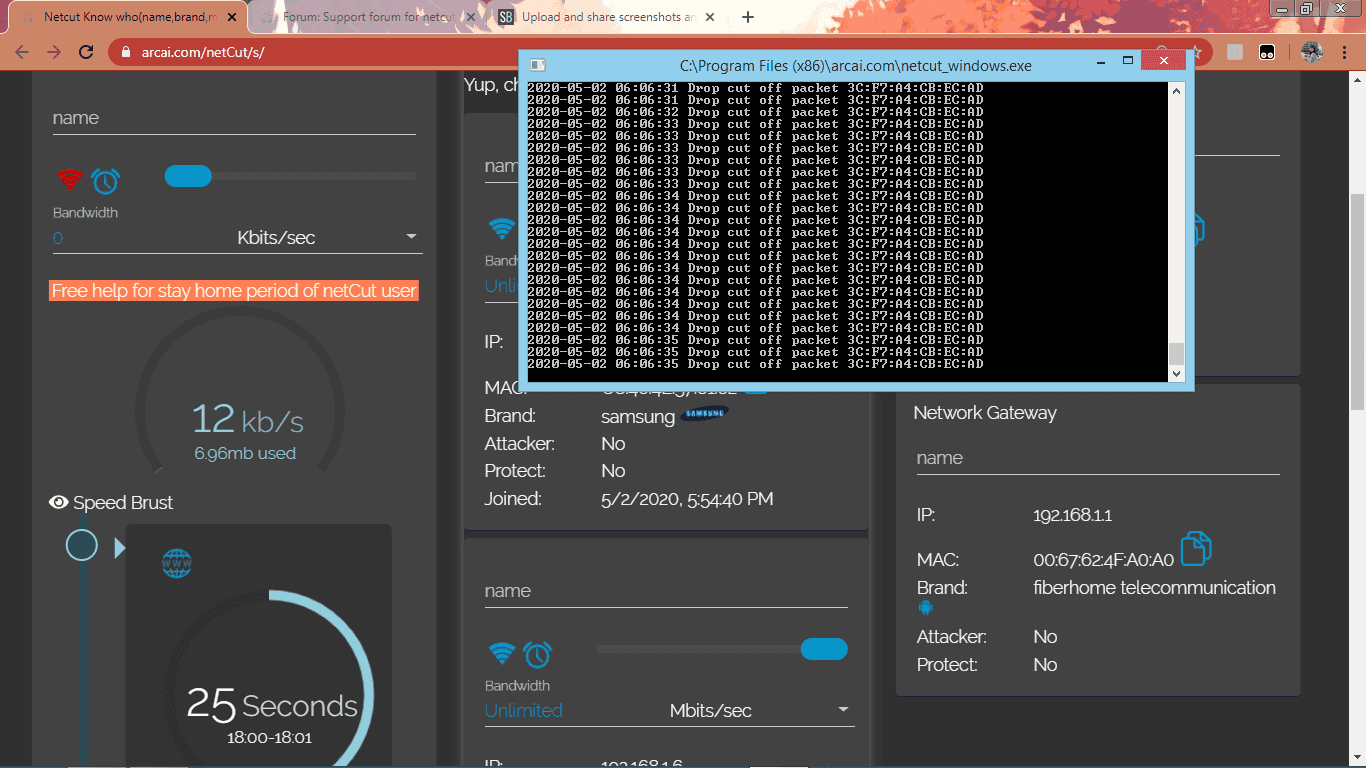Click the console scrollbar down arrow
Image resolution: width=1366 pixels, height=768 pixels.
click(x=1176, y=374)
